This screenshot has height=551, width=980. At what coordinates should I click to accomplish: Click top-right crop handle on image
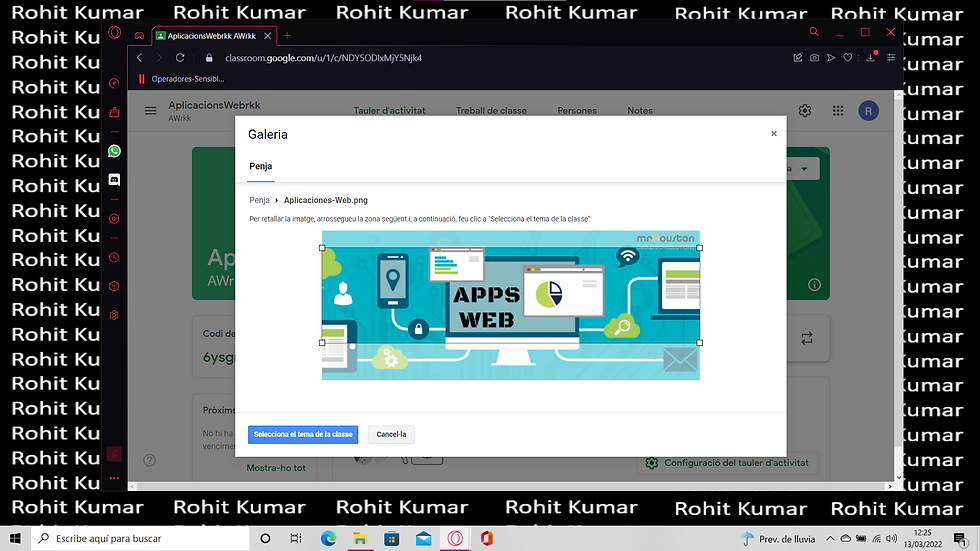(699, 248)
